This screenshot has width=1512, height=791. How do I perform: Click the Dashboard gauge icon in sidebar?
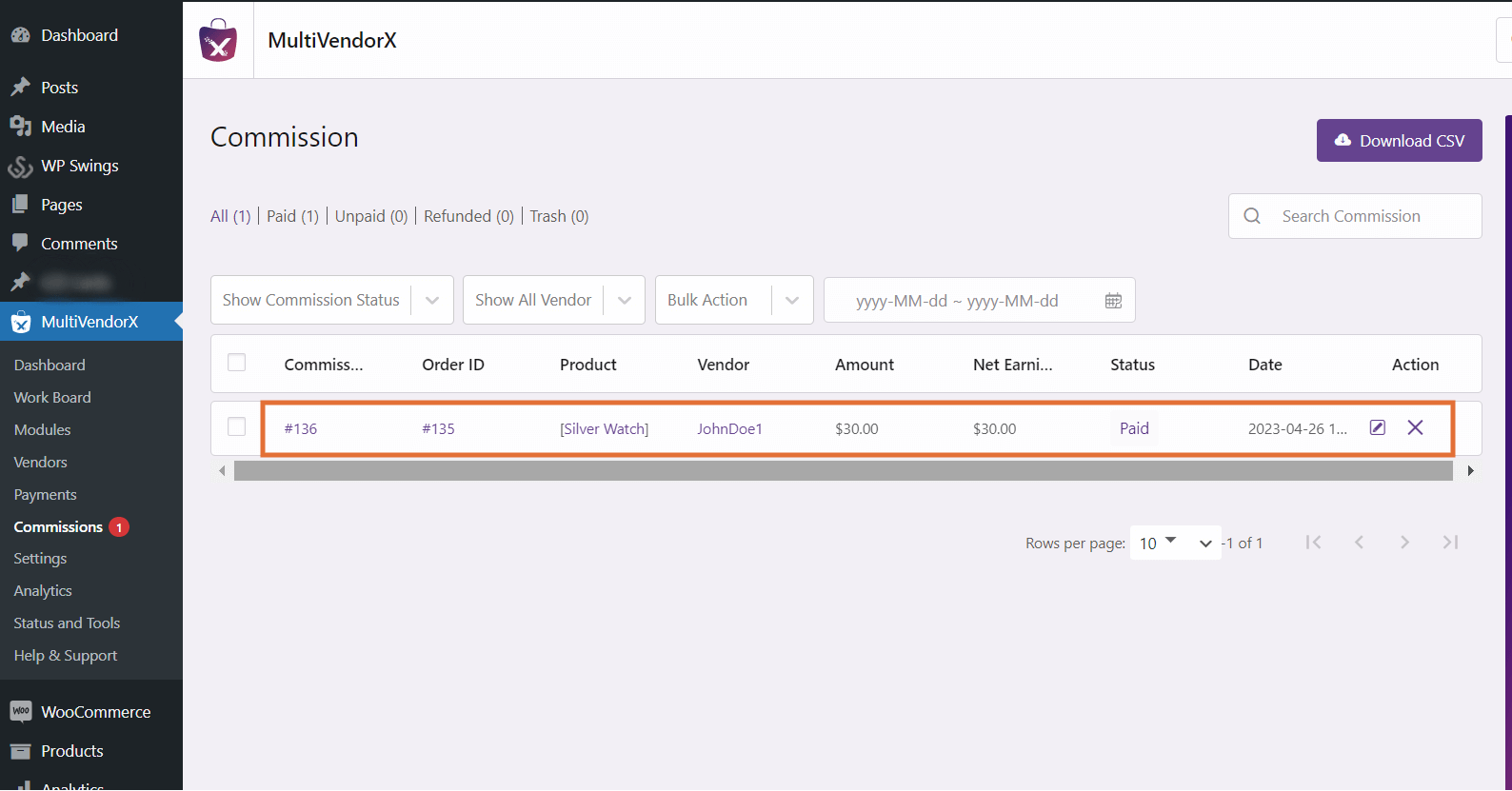click(21, 35)
